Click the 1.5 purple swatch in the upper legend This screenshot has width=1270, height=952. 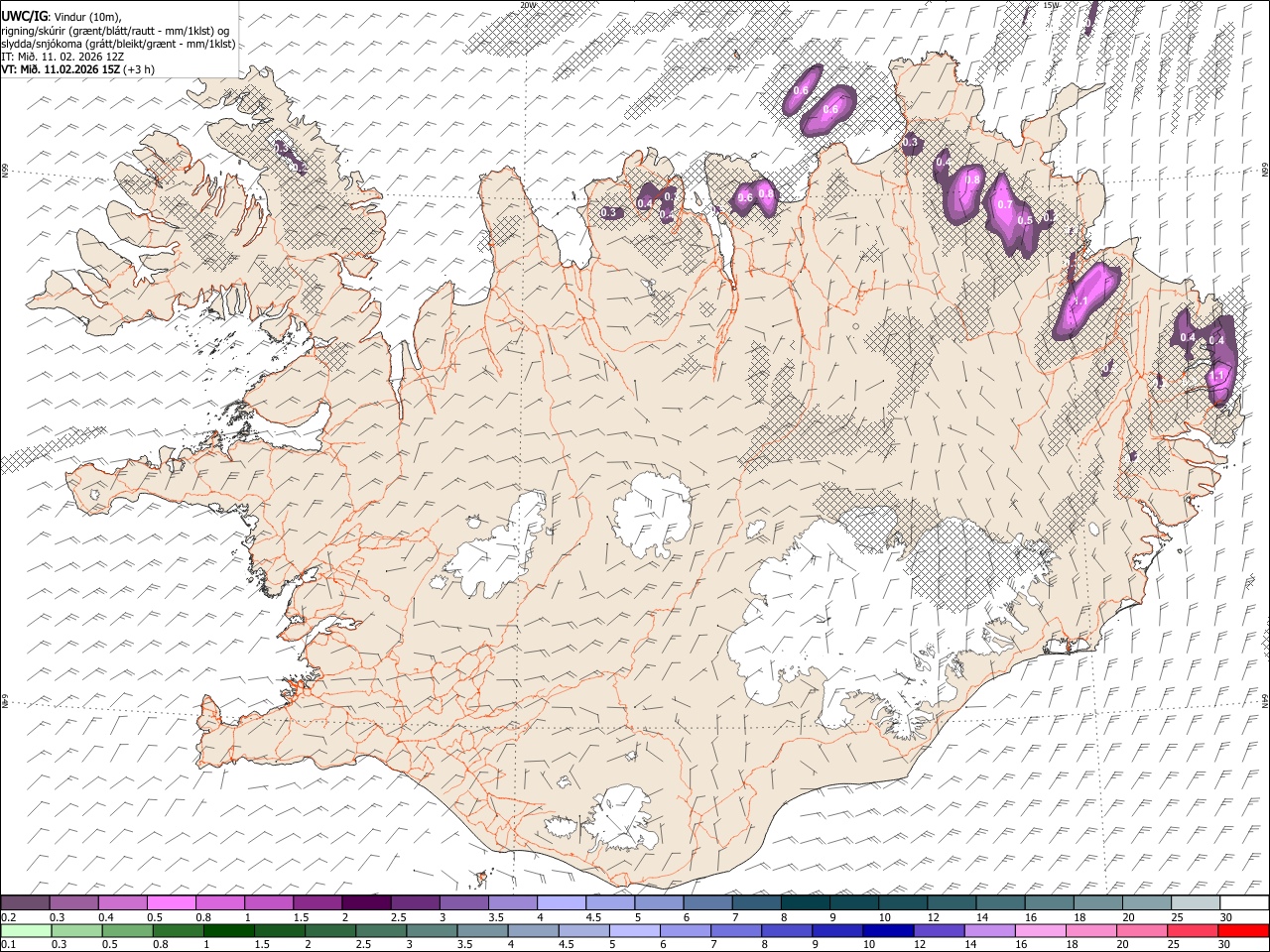317,902
